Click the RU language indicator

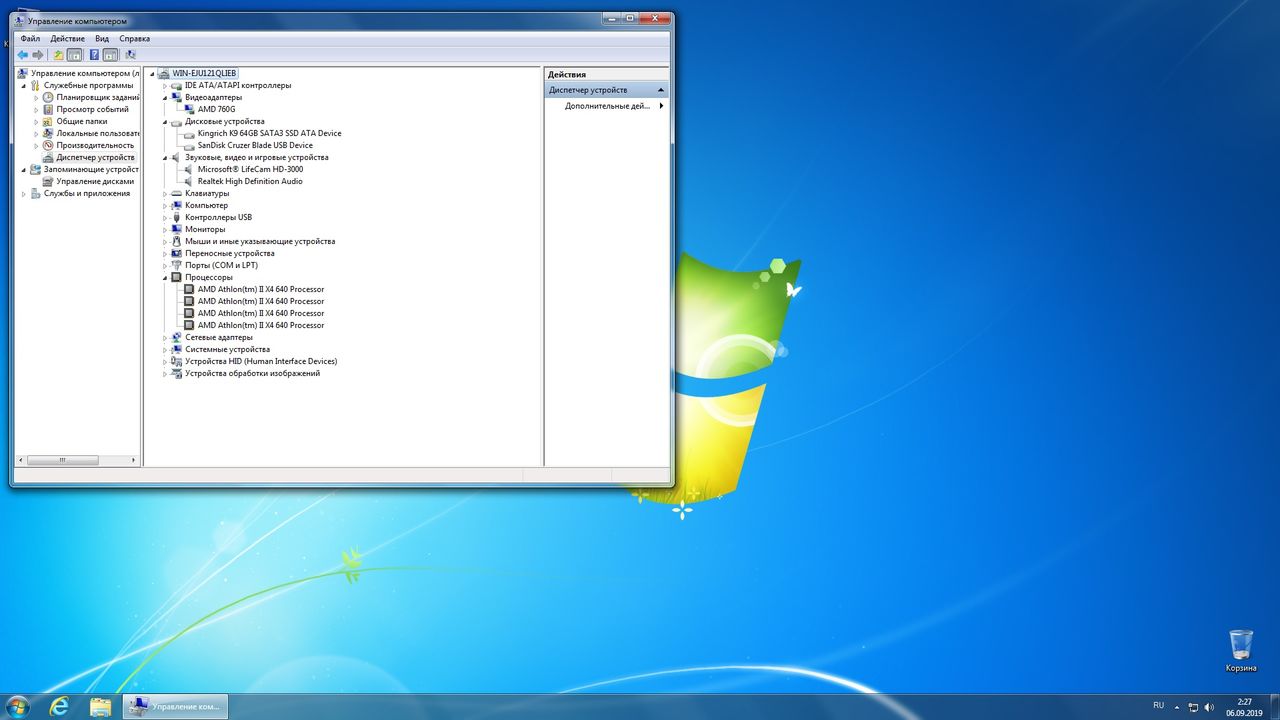point(1158,705)
